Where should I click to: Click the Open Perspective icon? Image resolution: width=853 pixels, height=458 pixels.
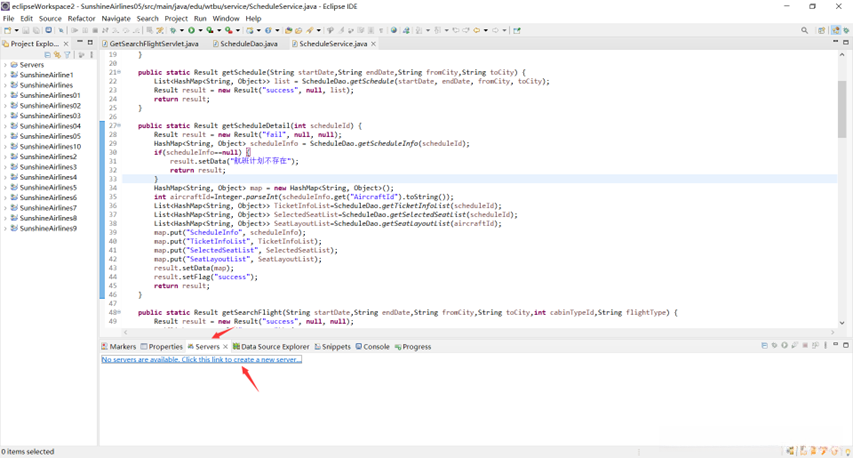821,30
